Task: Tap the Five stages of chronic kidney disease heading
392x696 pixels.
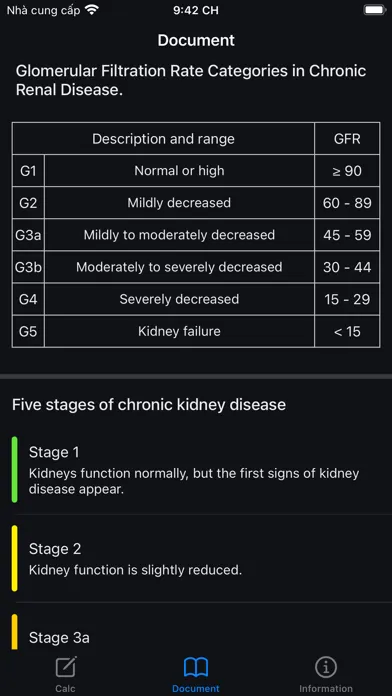Action: pyautogui.click(x=149, y=405)
